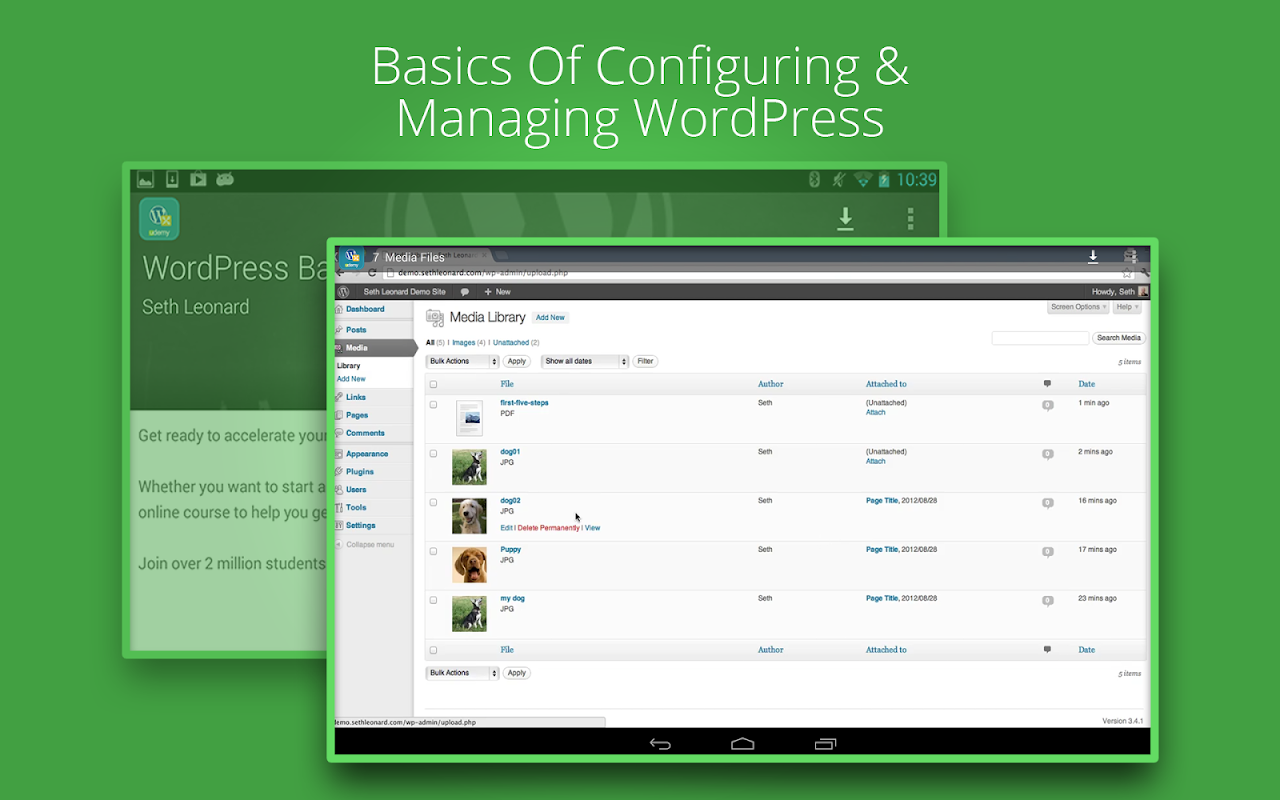Tap the Android recent apps icon
Viewport: 1280px width, 800px height.
(x=825, y=743)
